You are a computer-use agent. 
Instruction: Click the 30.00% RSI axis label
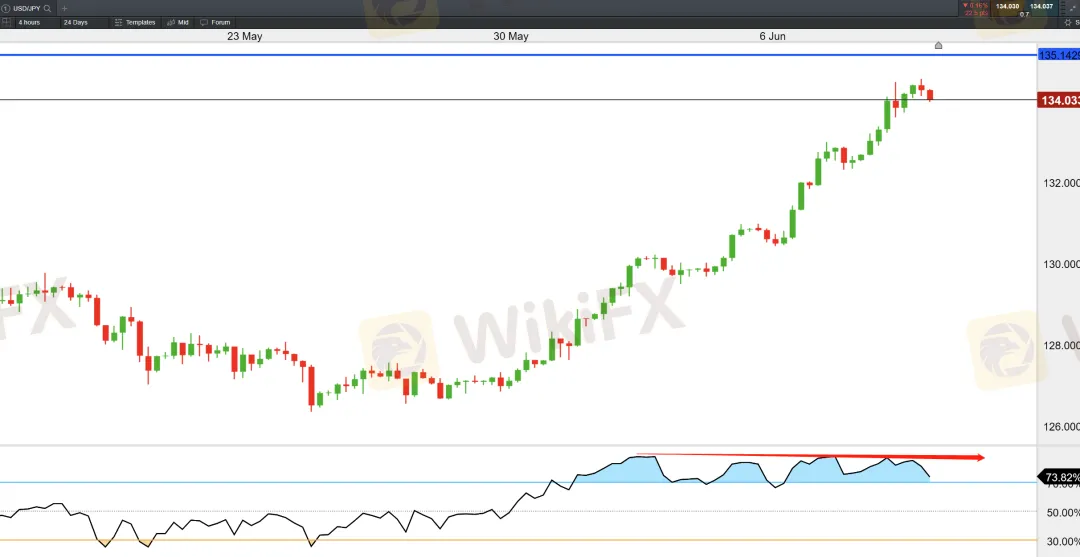(1063, 540)
